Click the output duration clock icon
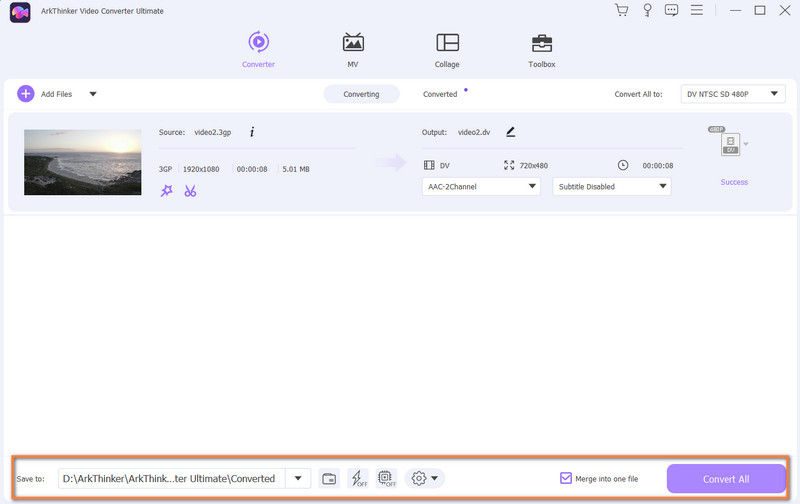This screenshot has width=800, height=504. pyautogui.click(x=622, y=165)
